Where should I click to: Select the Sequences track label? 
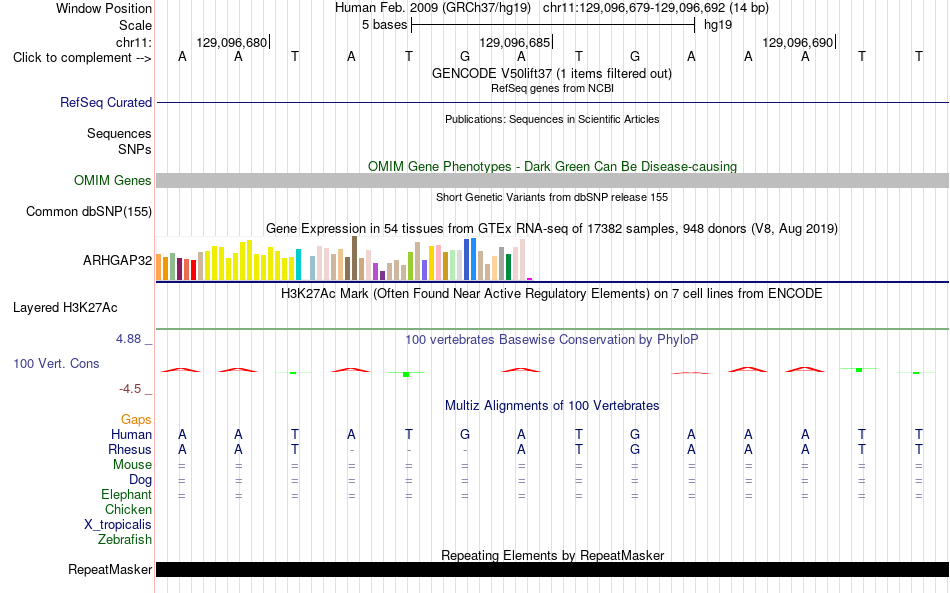[119, 133]
